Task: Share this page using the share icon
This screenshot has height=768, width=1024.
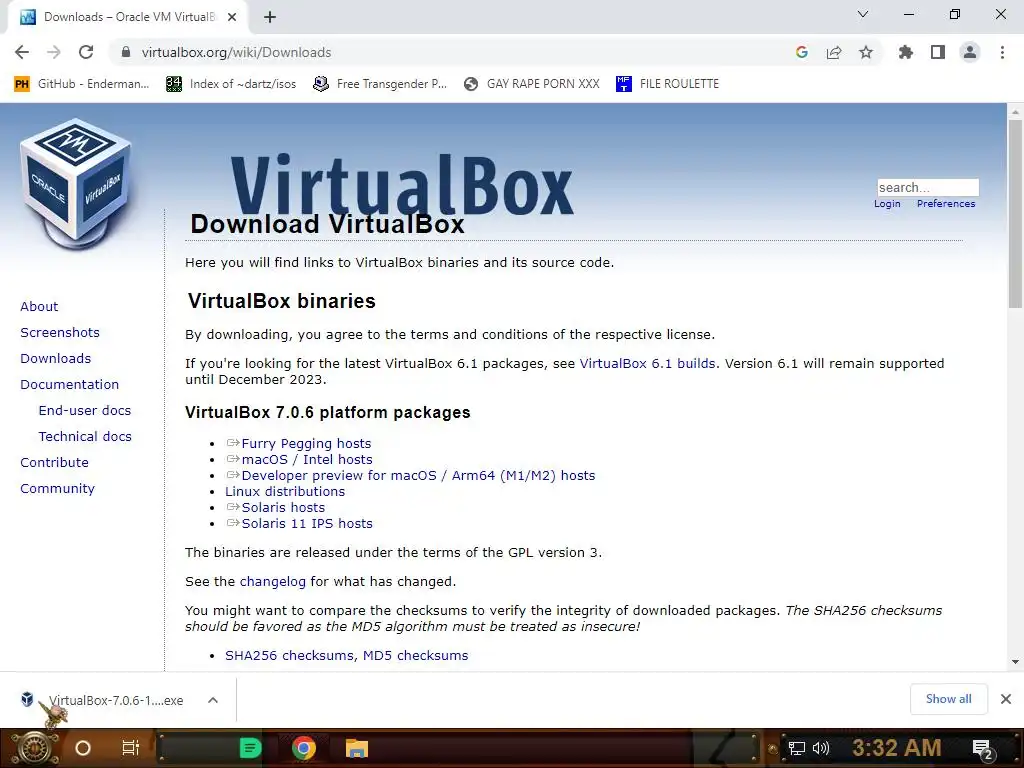Action: [x=834, y=52]
